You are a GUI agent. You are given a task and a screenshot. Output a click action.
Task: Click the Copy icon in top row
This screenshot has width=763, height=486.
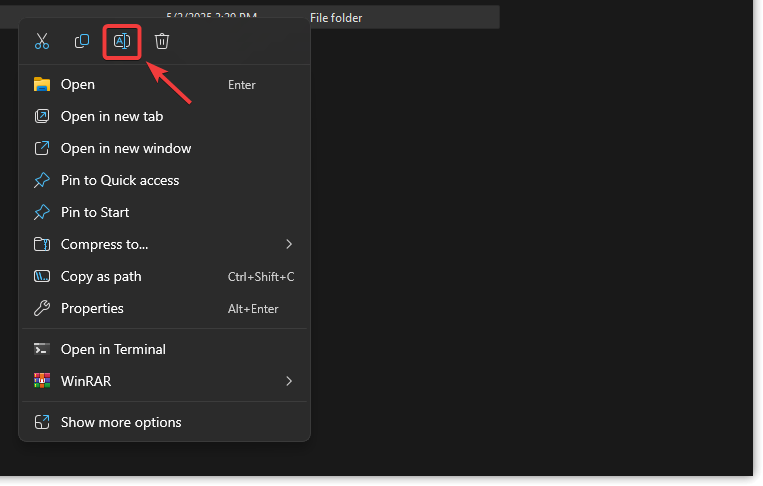pyautogui.click(x=82, y=41)
